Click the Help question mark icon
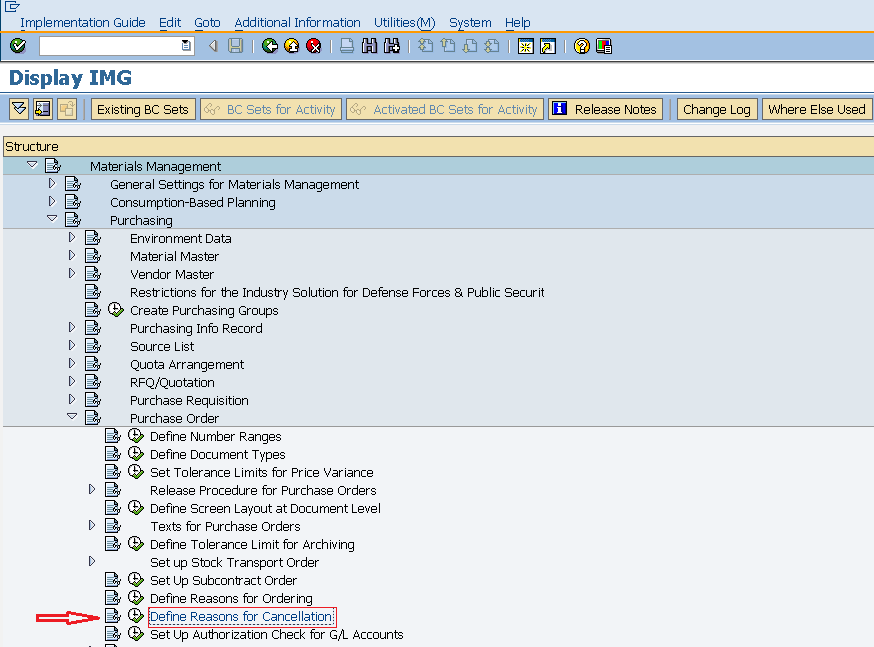This screenshot has height=647, width=874. tap(580, 46)
